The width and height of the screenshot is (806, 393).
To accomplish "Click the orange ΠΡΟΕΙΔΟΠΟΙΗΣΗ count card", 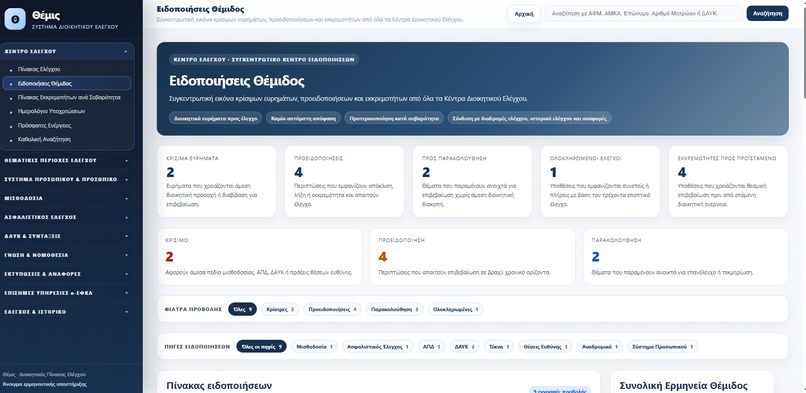I will (472, 256).
